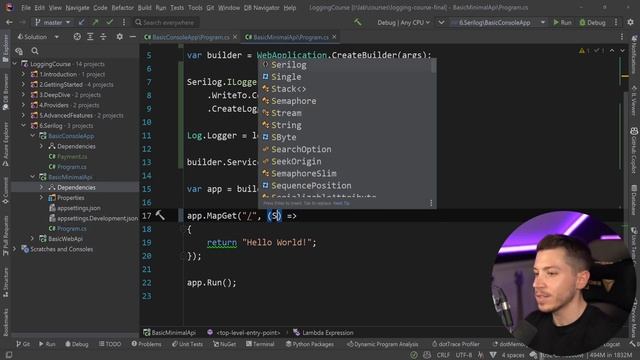Expand the 3.DeepDive folder
This screenshot has width=640, height=360.
point(24,95)
